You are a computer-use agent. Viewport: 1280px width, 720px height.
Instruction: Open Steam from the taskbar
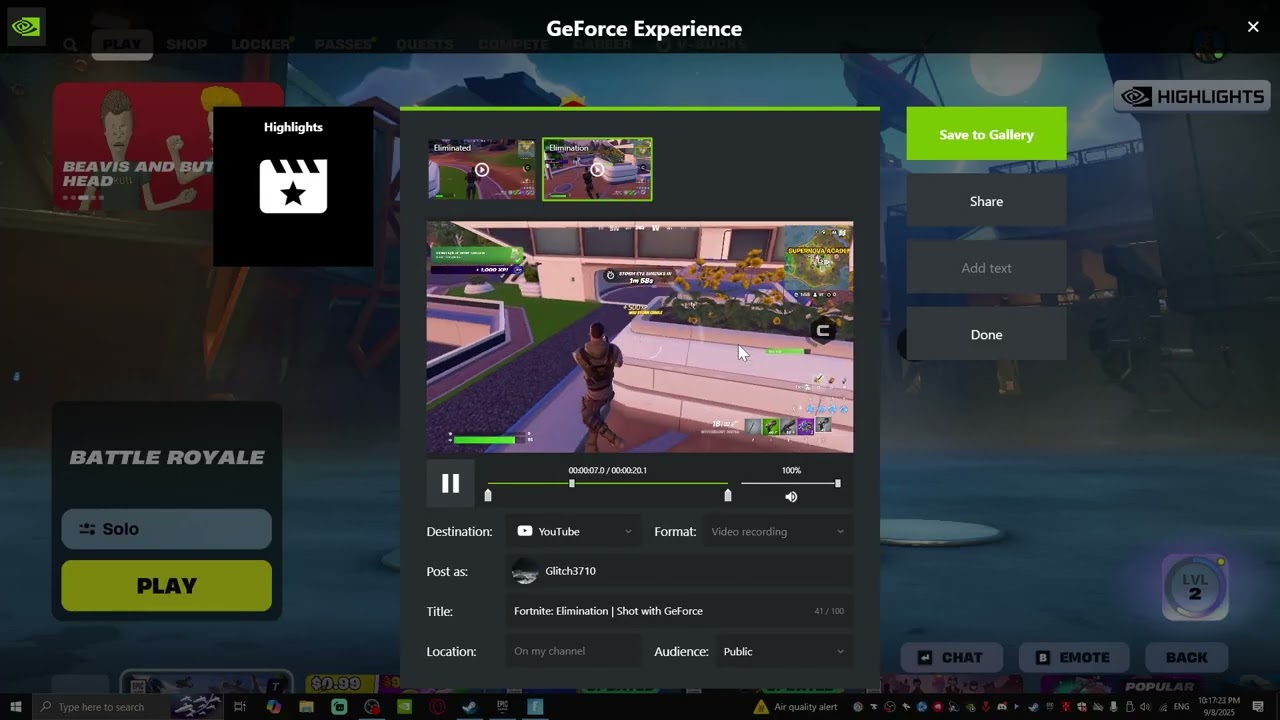(469, 707)
